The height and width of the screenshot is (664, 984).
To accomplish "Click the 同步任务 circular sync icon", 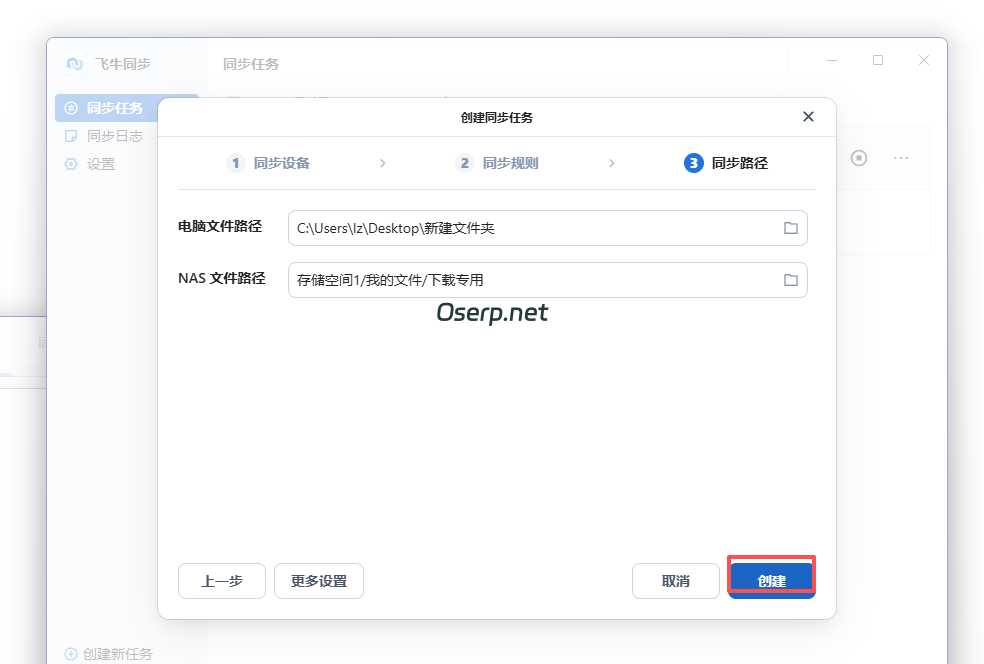I will coord(70,107).
